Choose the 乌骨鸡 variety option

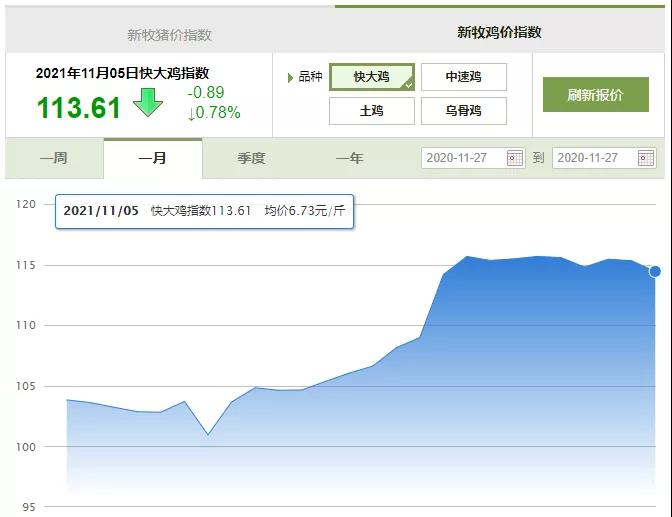tap(464, 111)
